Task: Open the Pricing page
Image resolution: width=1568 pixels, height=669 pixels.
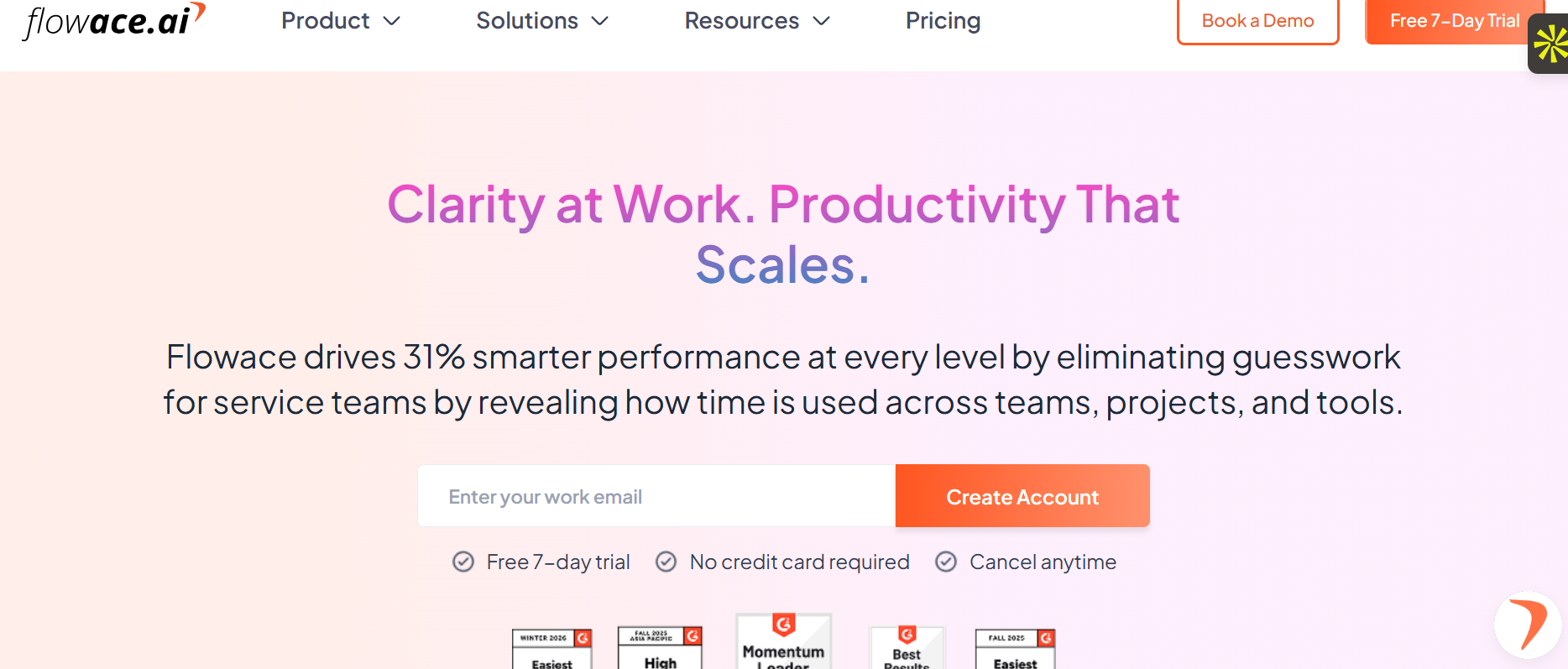Action: pos(943,21)
